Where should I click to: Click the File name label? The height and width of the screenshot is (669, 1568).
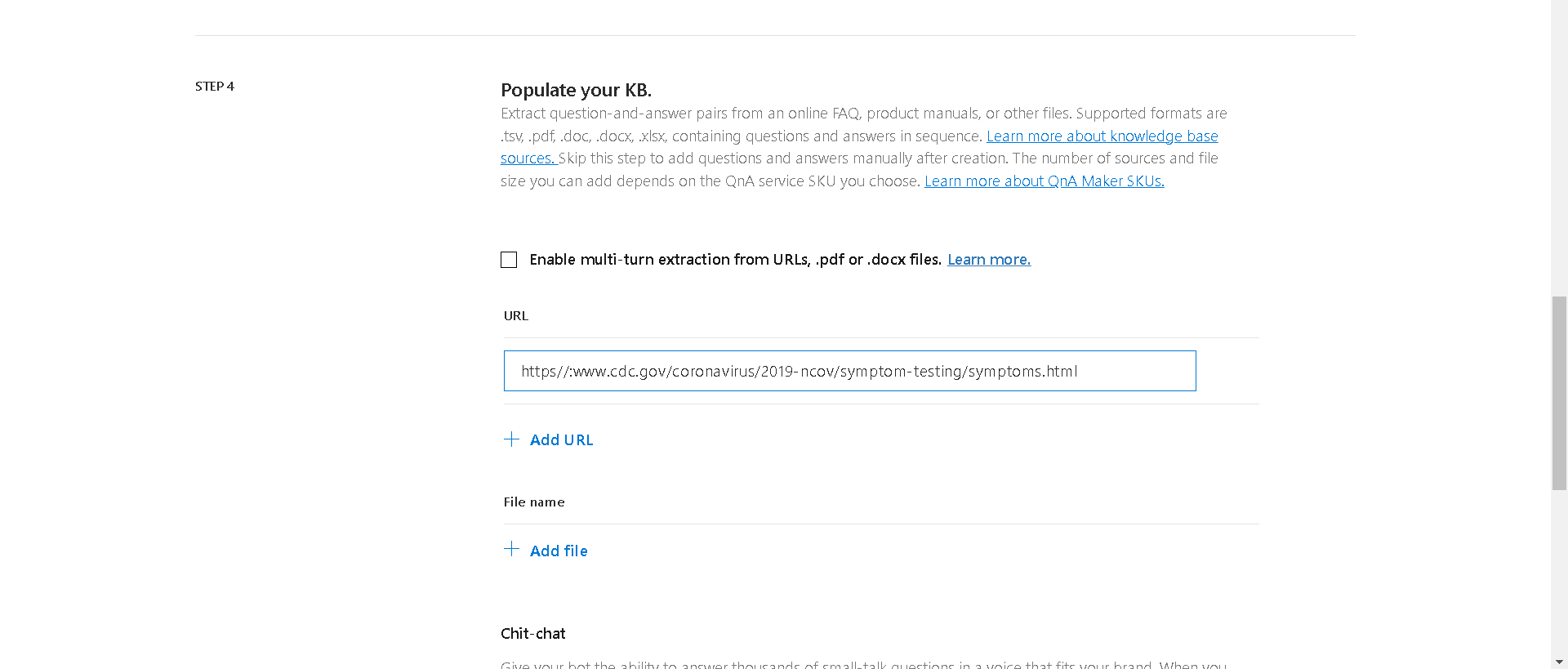534,502
